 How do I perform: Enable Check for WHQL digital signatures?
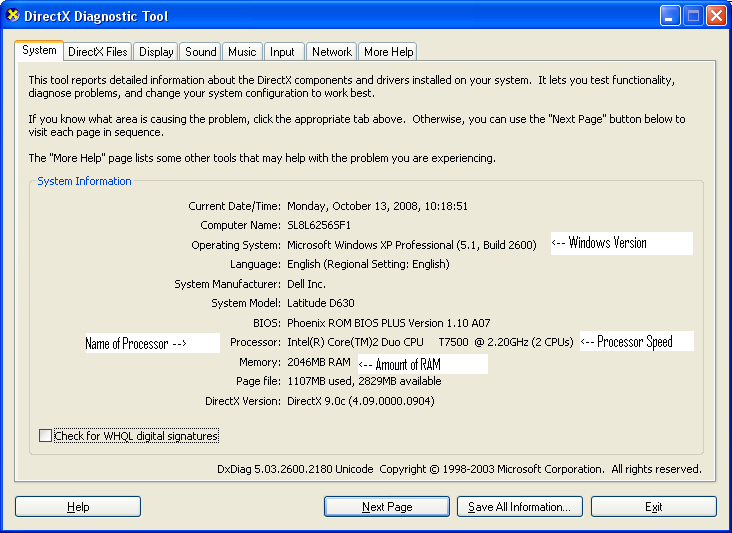tap(45, 436)
